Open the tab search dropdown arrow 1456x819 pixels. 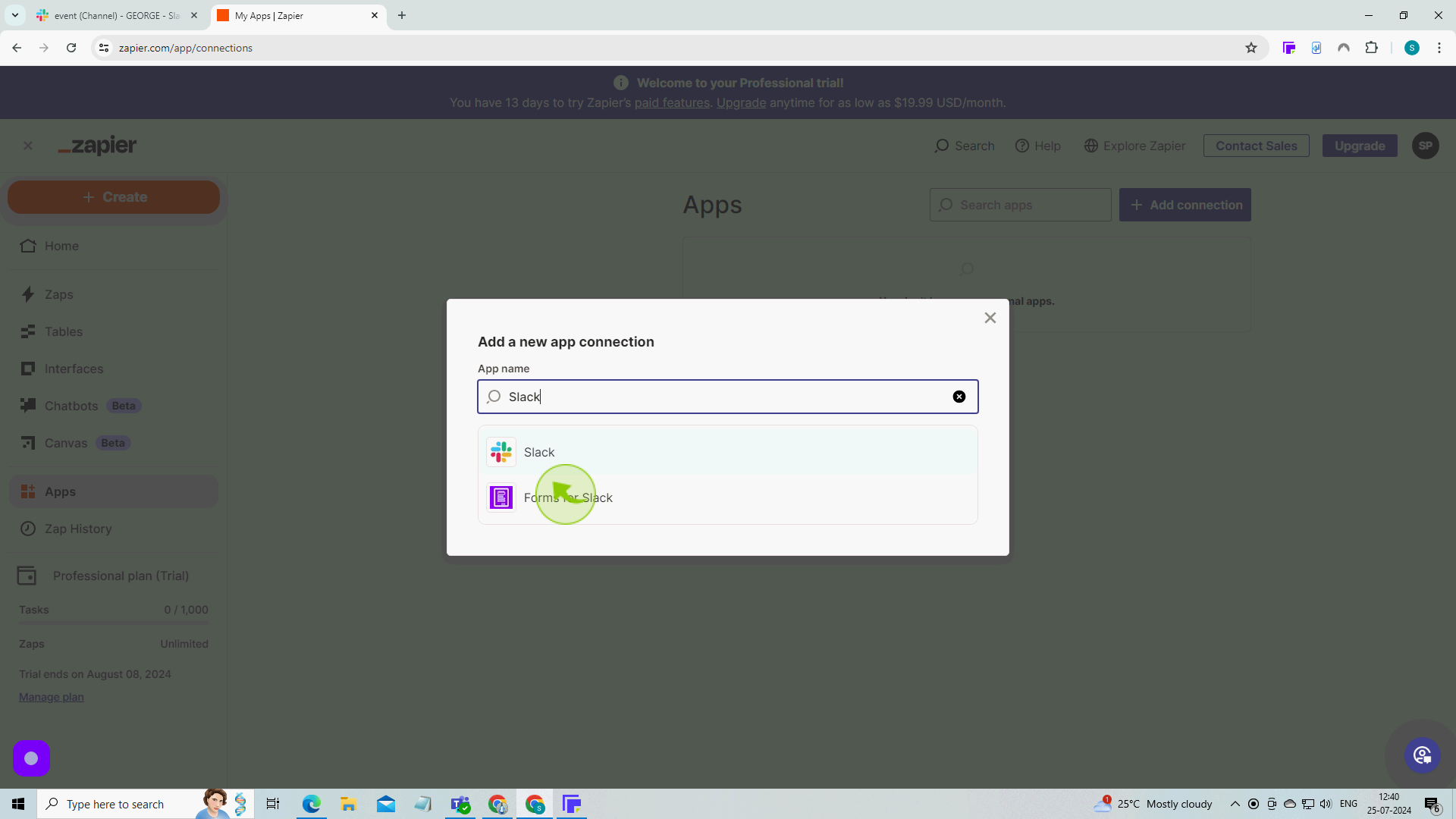15,15
